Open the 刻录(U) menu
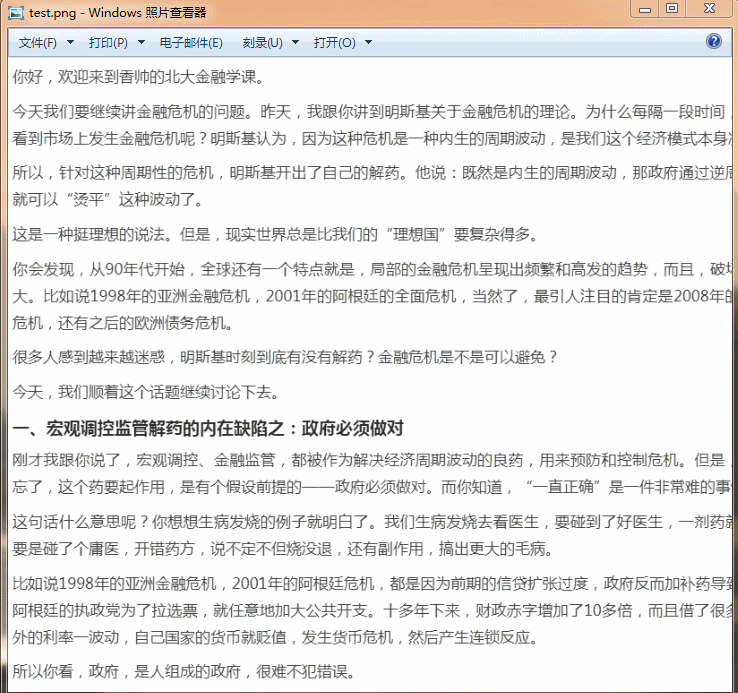 click(x=263, y=43)
